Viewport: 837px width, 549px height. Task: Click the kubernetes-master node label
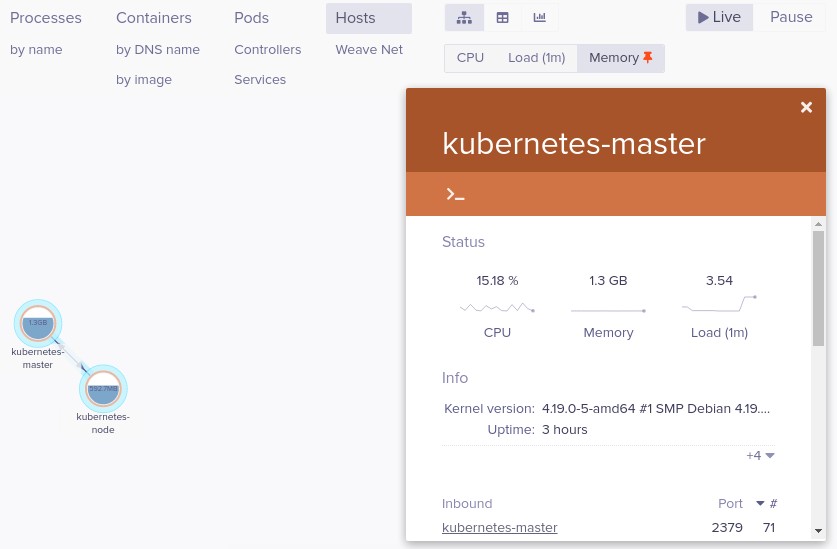tap(37, 358)
